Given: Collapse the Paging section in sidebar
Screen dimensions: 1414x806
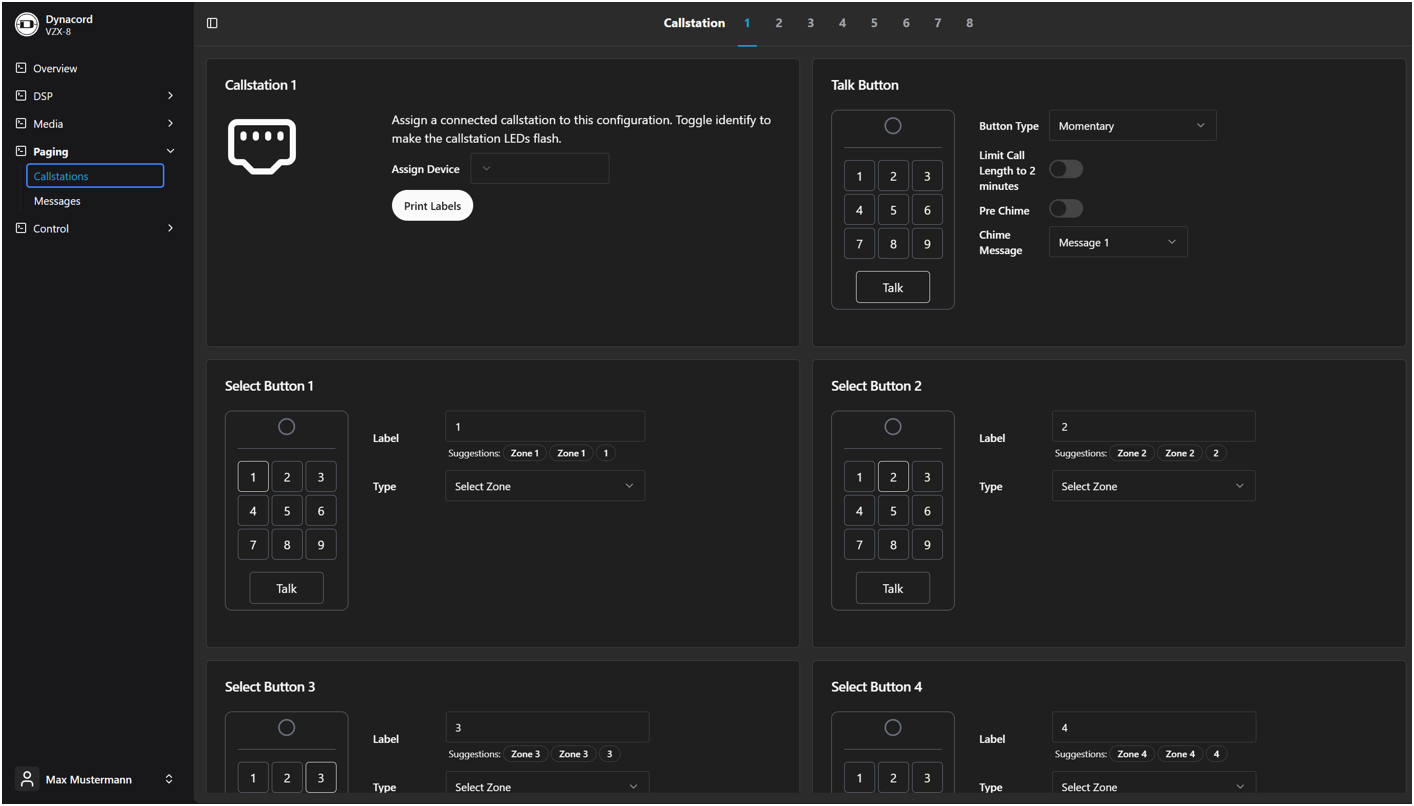Looking at the screenshot, I should (170, 152).
